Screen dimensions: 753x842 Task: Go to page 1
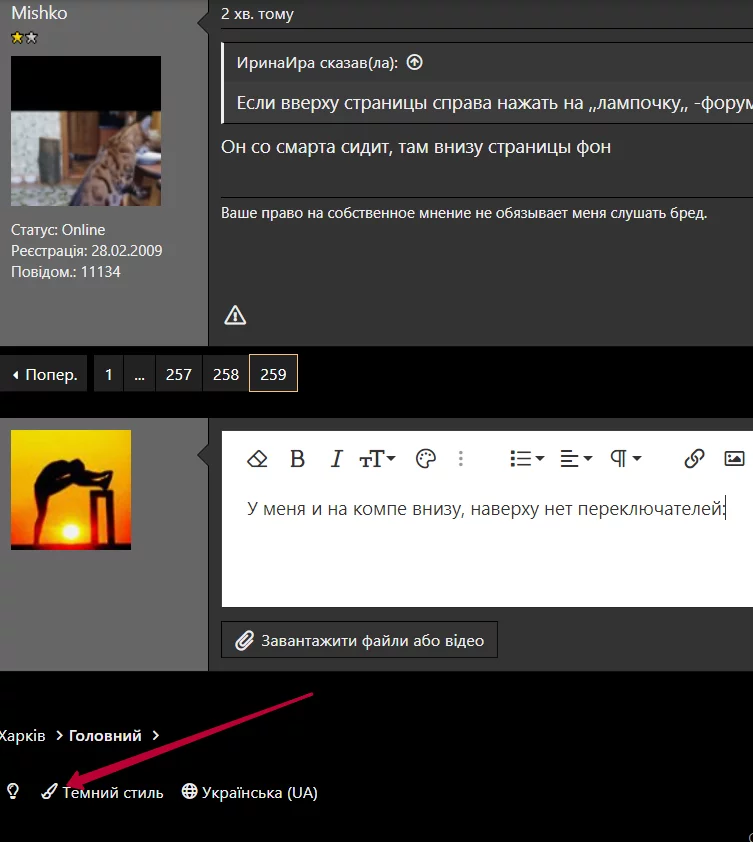[x=108, y=374]
